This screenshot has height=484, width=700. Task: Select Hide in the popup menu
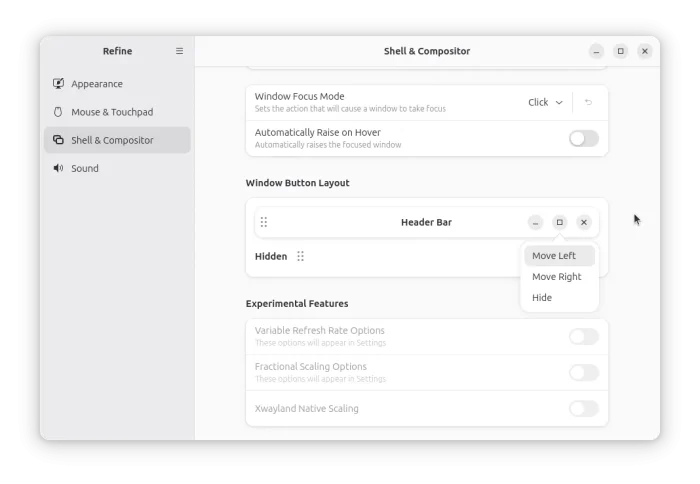click(x=559, y=298)
